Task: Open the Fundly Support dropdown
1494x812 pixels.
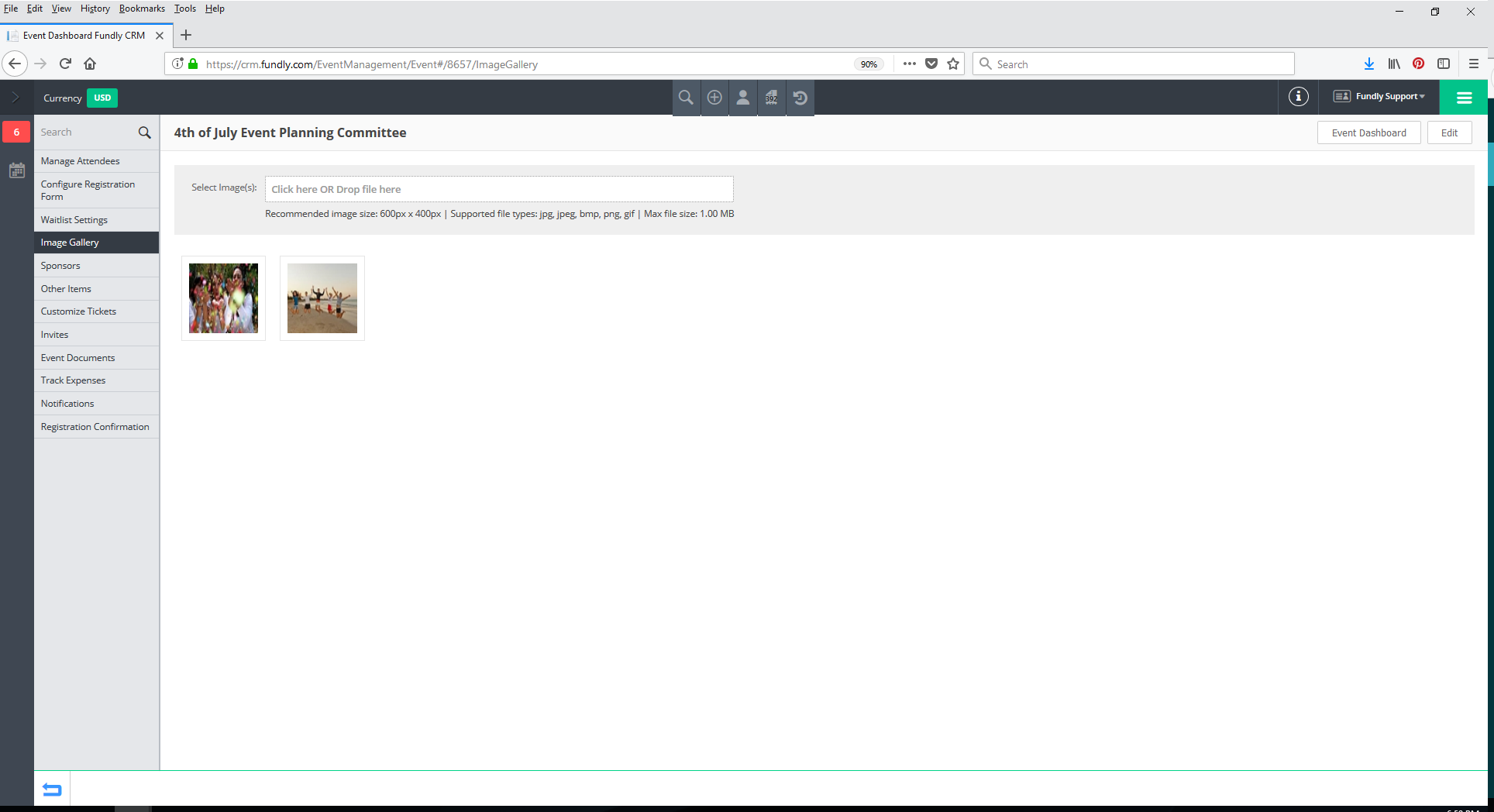Action: point(1380,97)
